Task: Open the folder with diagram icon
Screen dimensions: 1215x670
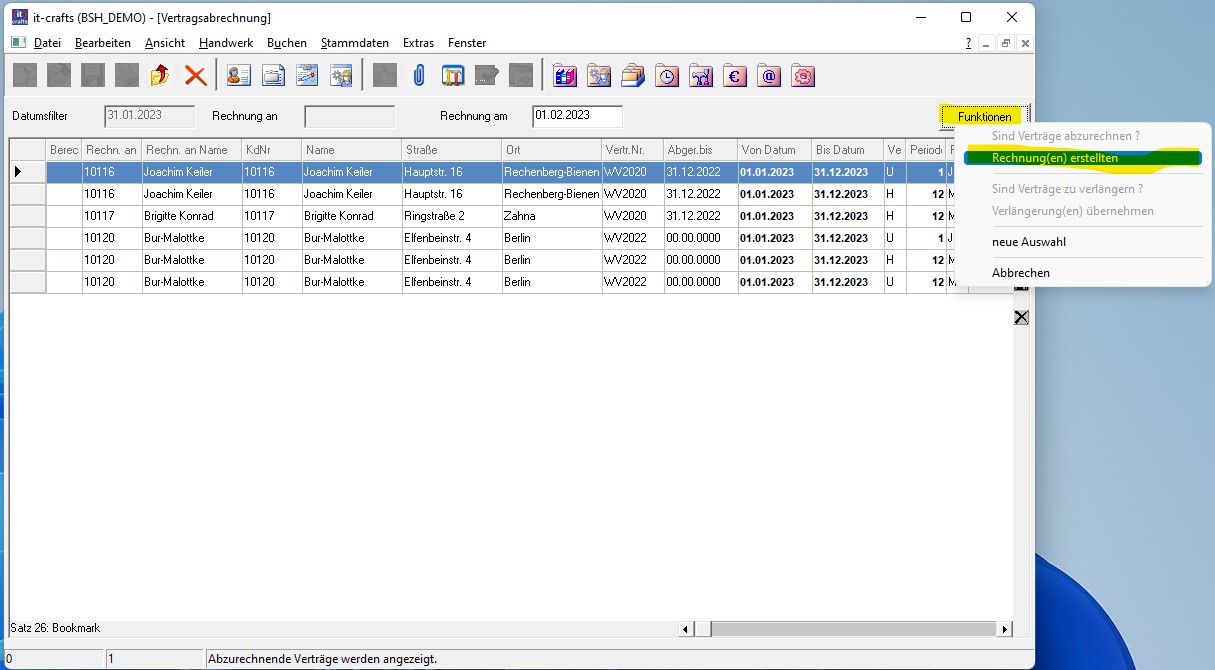Action: coord(701,75)
